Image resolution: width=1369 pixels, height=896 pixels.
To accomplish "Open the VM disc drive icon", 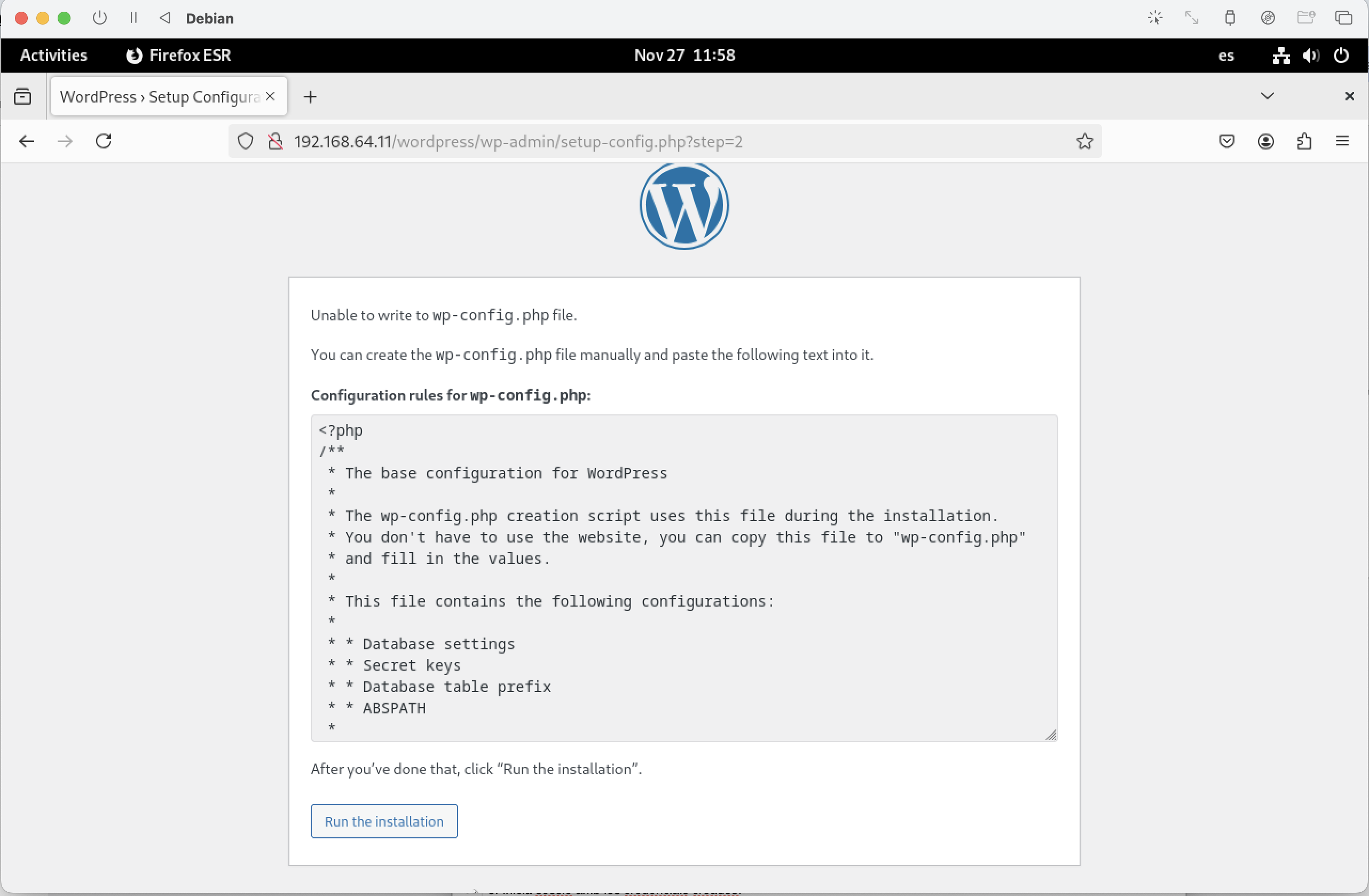I will pos(1268,18).
